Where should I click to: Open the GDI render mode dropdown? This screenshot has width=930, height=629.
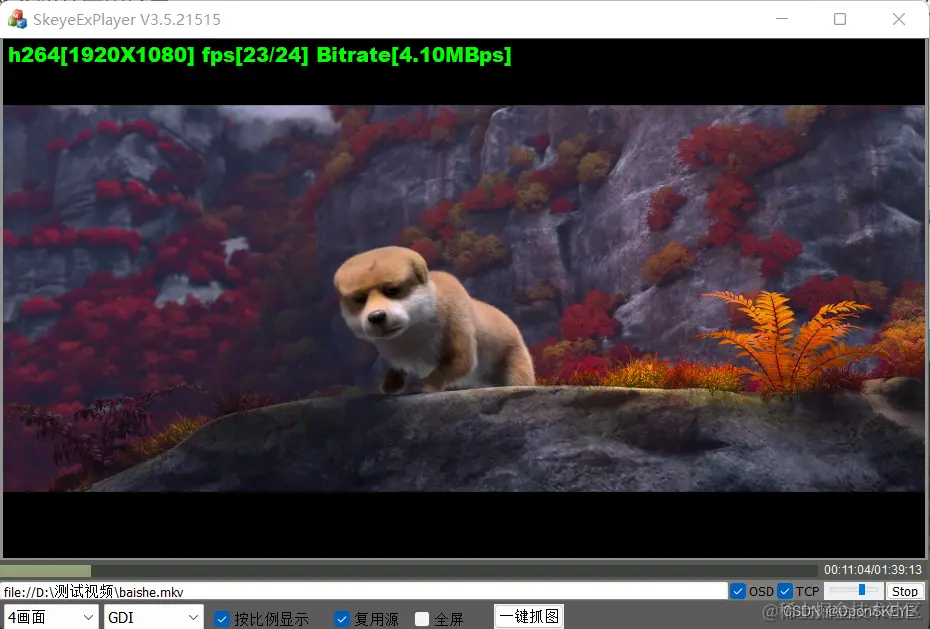[x=154, y=617]
